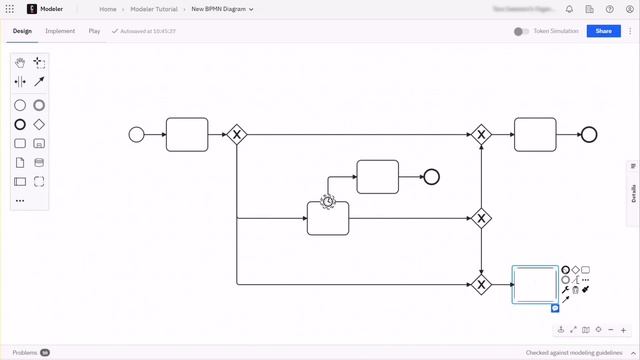Reset viewport with the target icon
640x360 pixels.
(x=598, y=329)
